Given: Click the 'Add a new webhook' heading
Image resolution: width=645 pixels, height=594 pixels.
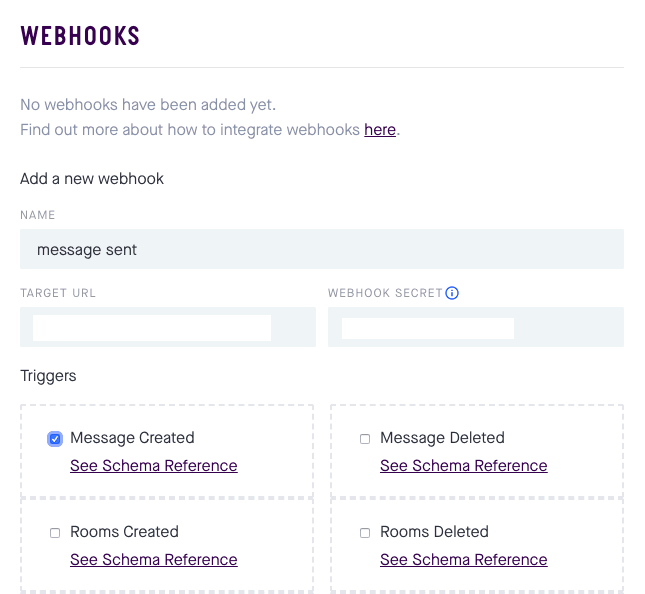Looking at the screenshot, I should (x=92, y=179).
